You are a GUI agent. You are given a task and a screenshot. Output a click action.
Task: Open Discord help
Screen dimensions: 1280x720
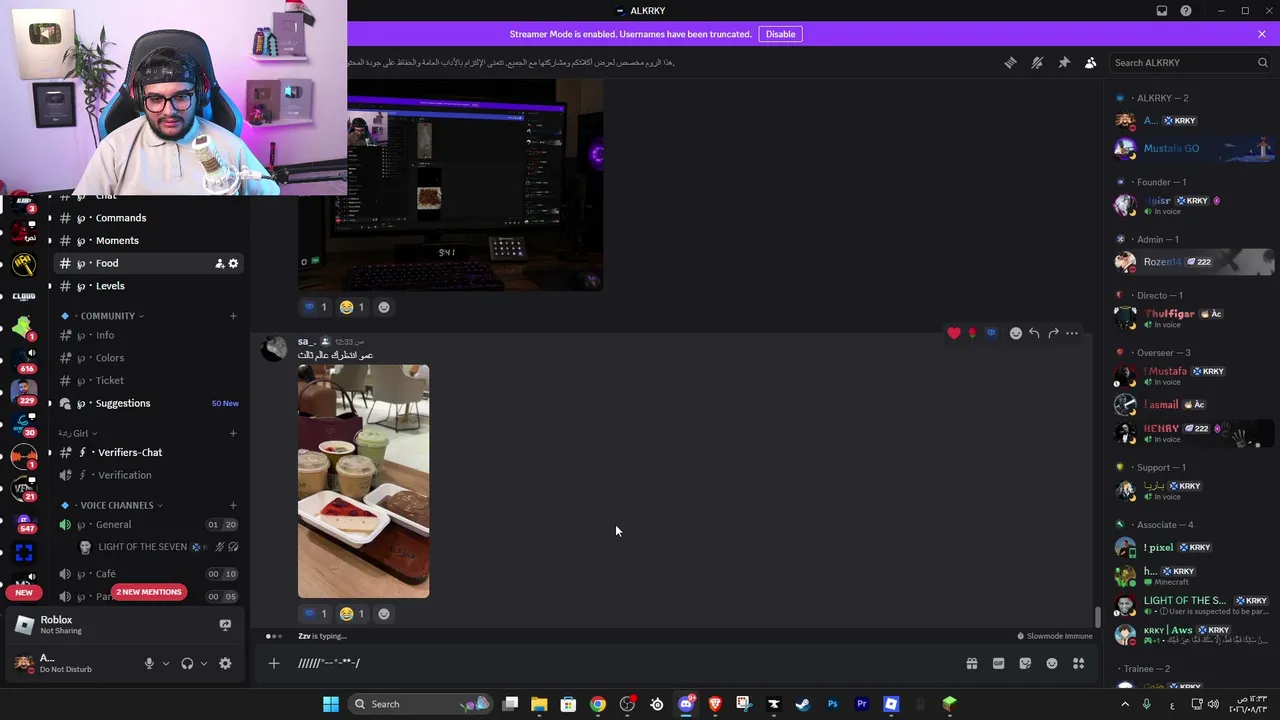tap(1186, 11)
